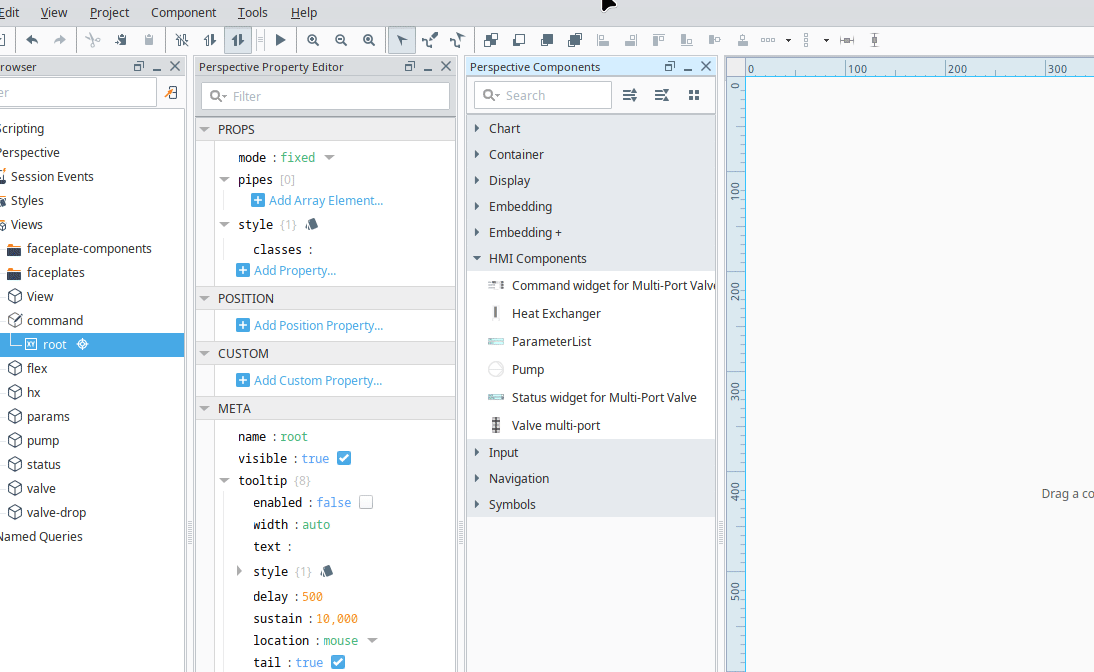Collapse all categories in Perspective Components
The height and width of the screenshot is (672, 1094).
[x=662, y=95]
